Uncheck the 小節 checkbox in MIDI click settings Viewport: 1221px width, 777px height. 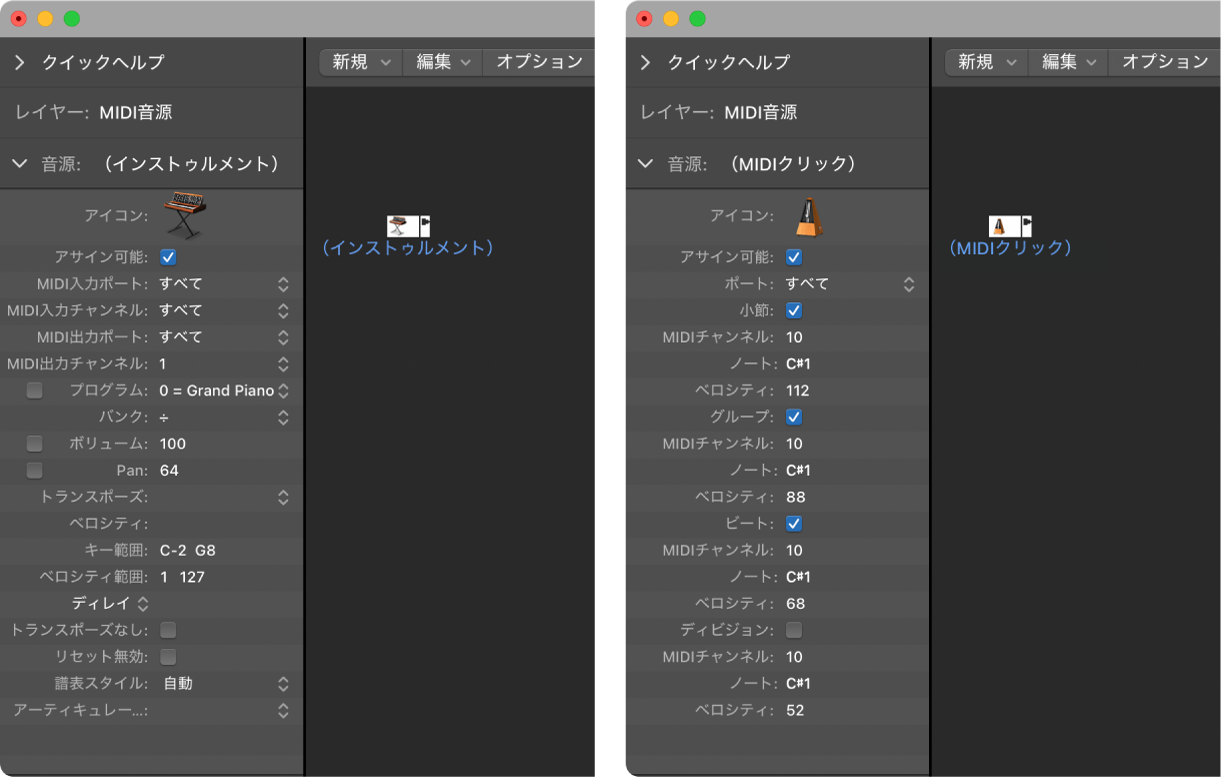click(795, 310)
